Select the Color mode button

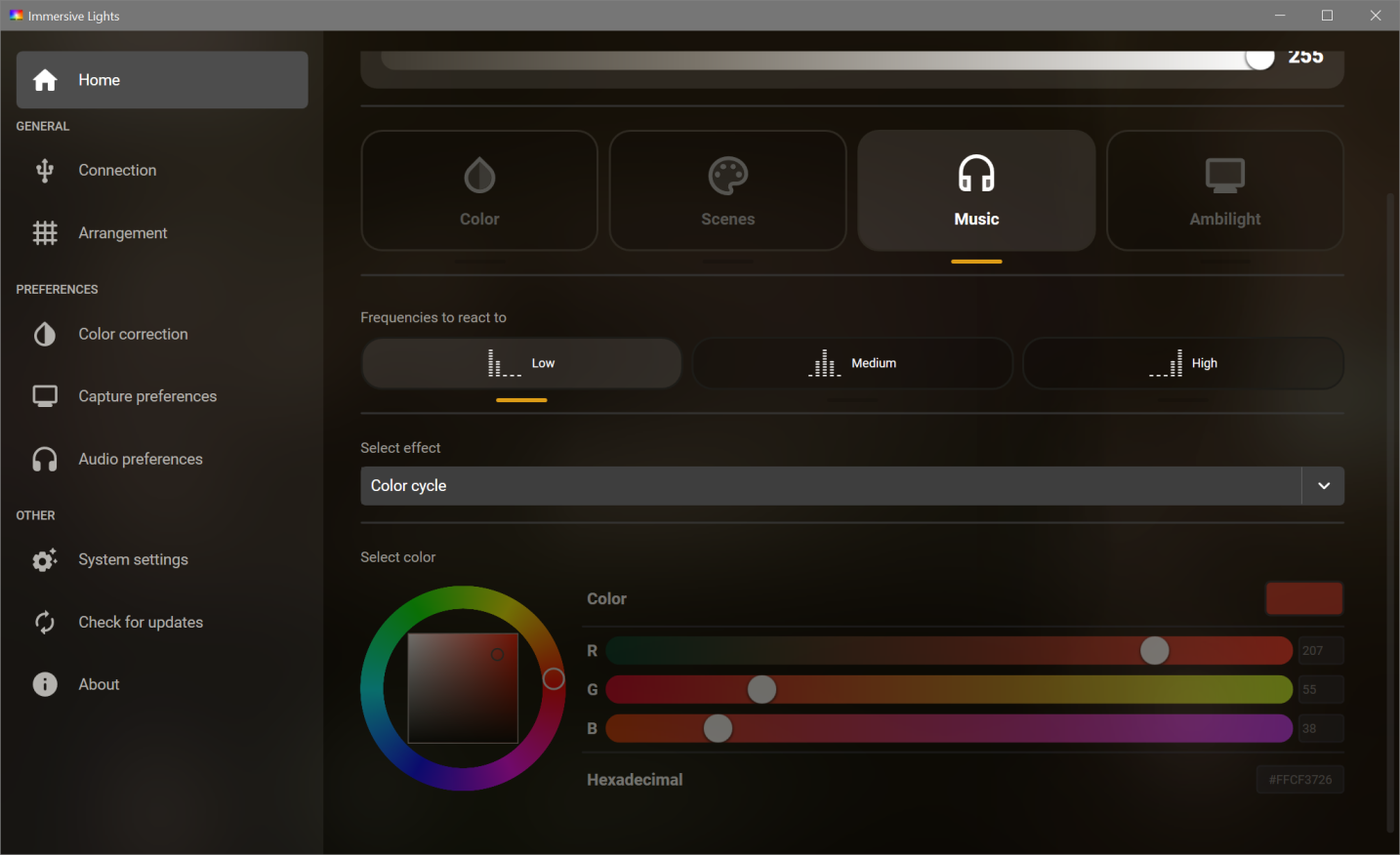(479, 191)
